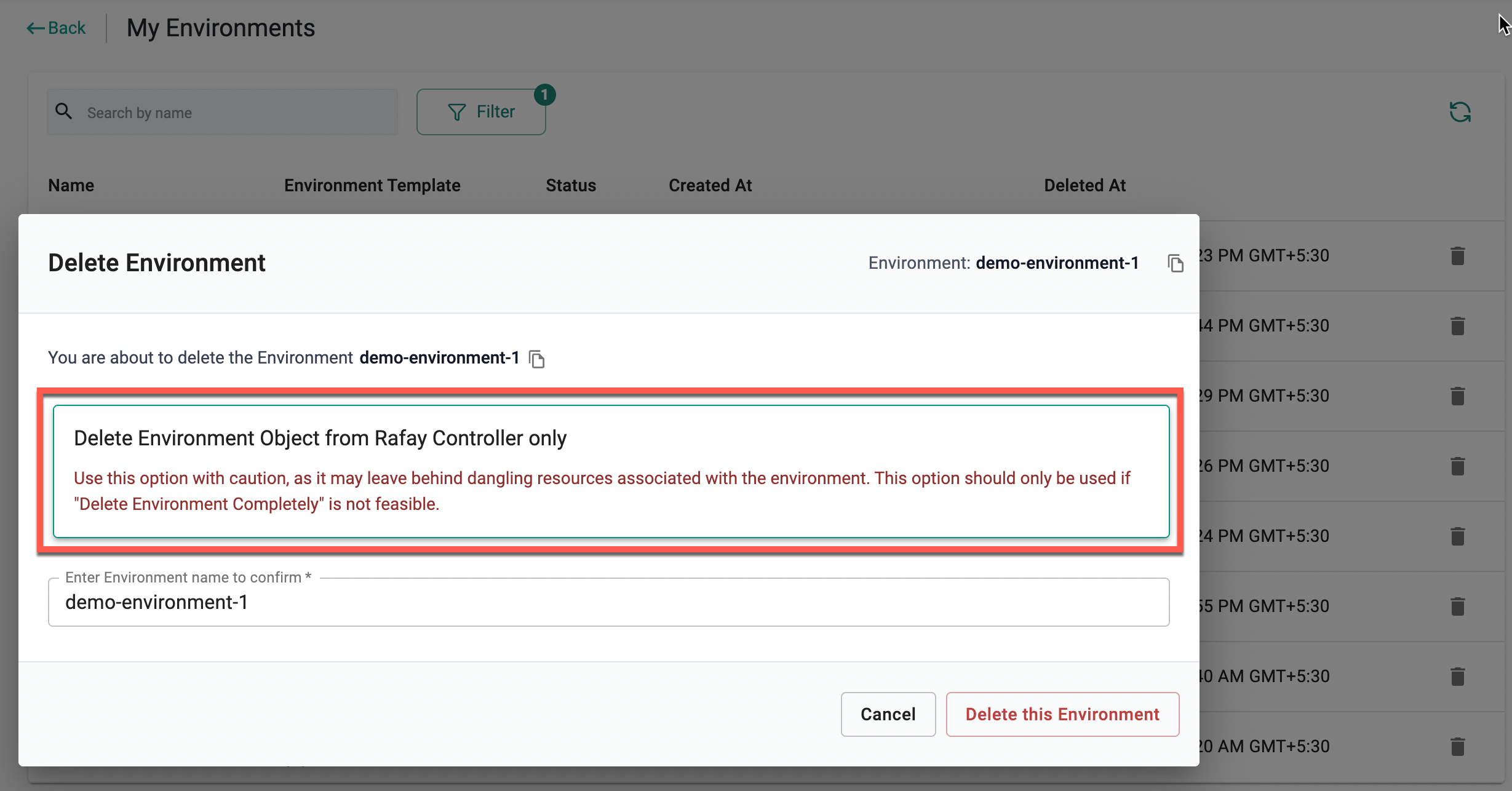The height and width of the screenshot is (791, 1512).
Task: Click trash icon in third table row
Action: (1457, 395)
